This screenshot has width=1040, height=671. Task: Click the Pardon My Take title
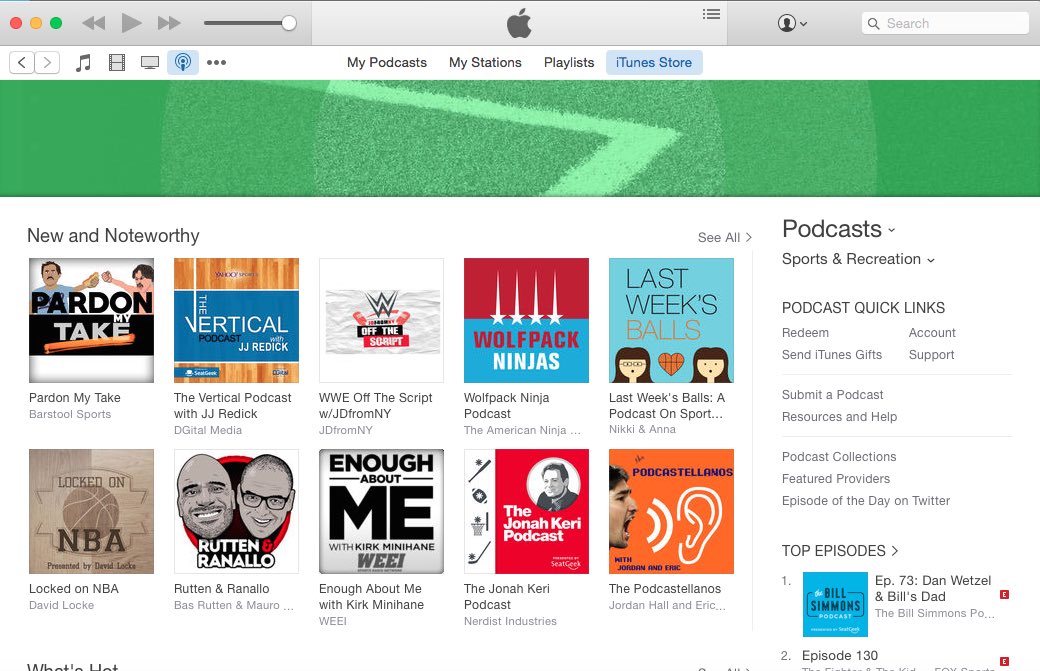pyautogui.click(x=75, y=398)
